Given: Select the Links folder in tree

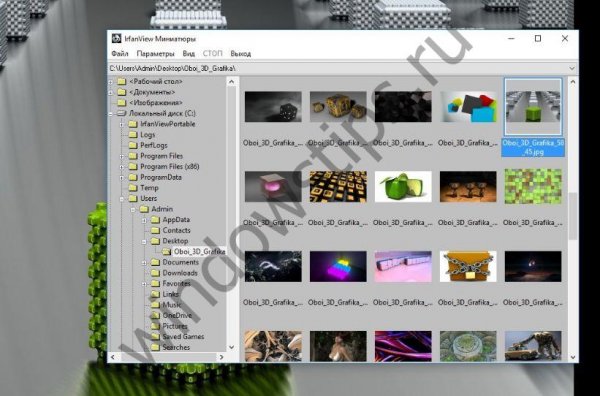Looking at the screenshot, I should point(171,294).
